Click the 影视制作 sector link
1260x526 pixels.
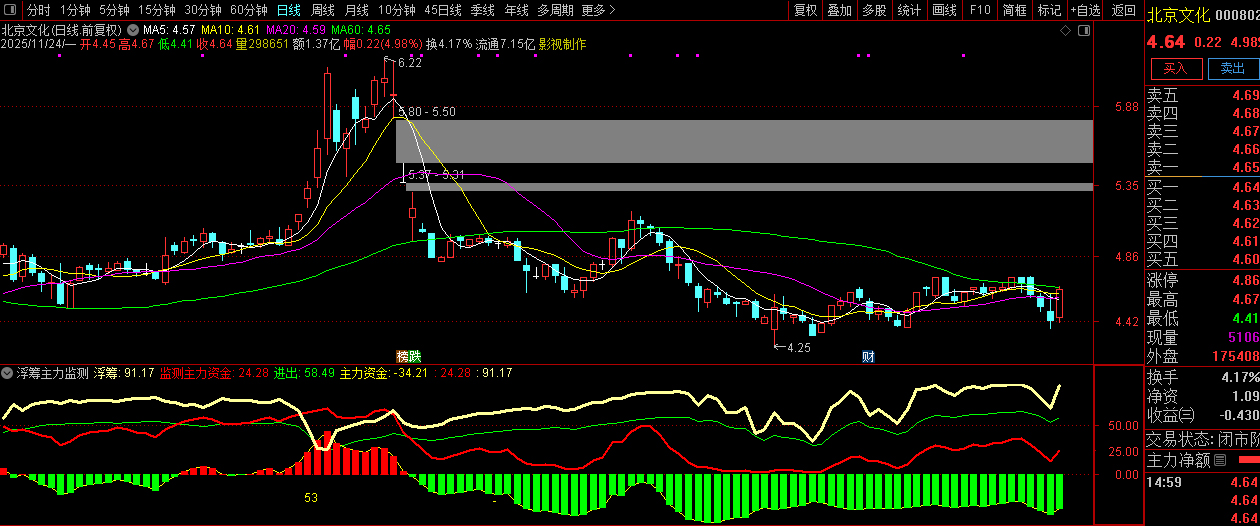562,44
